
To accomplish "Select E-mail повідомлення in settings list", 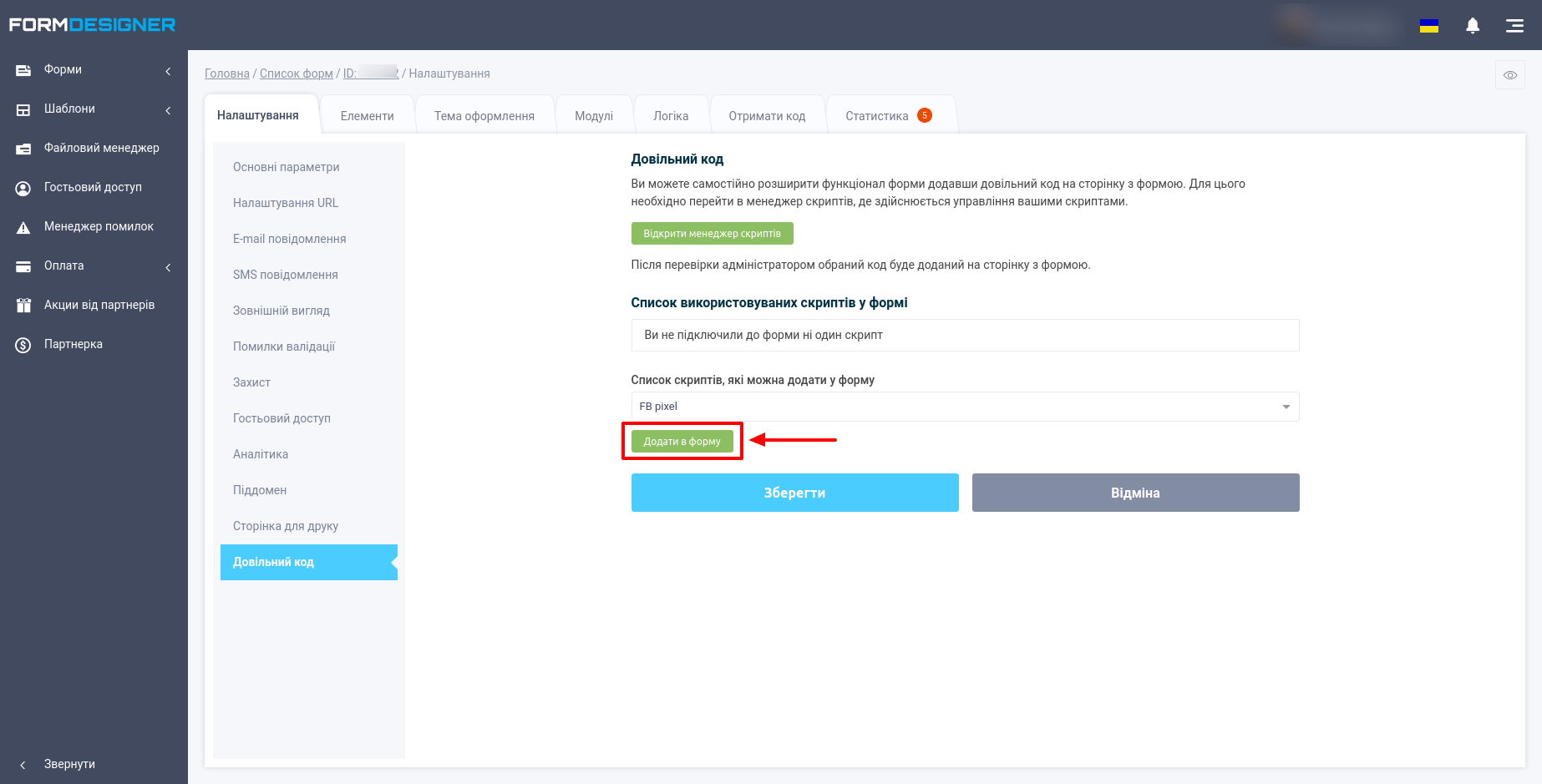I will (289, 239).
